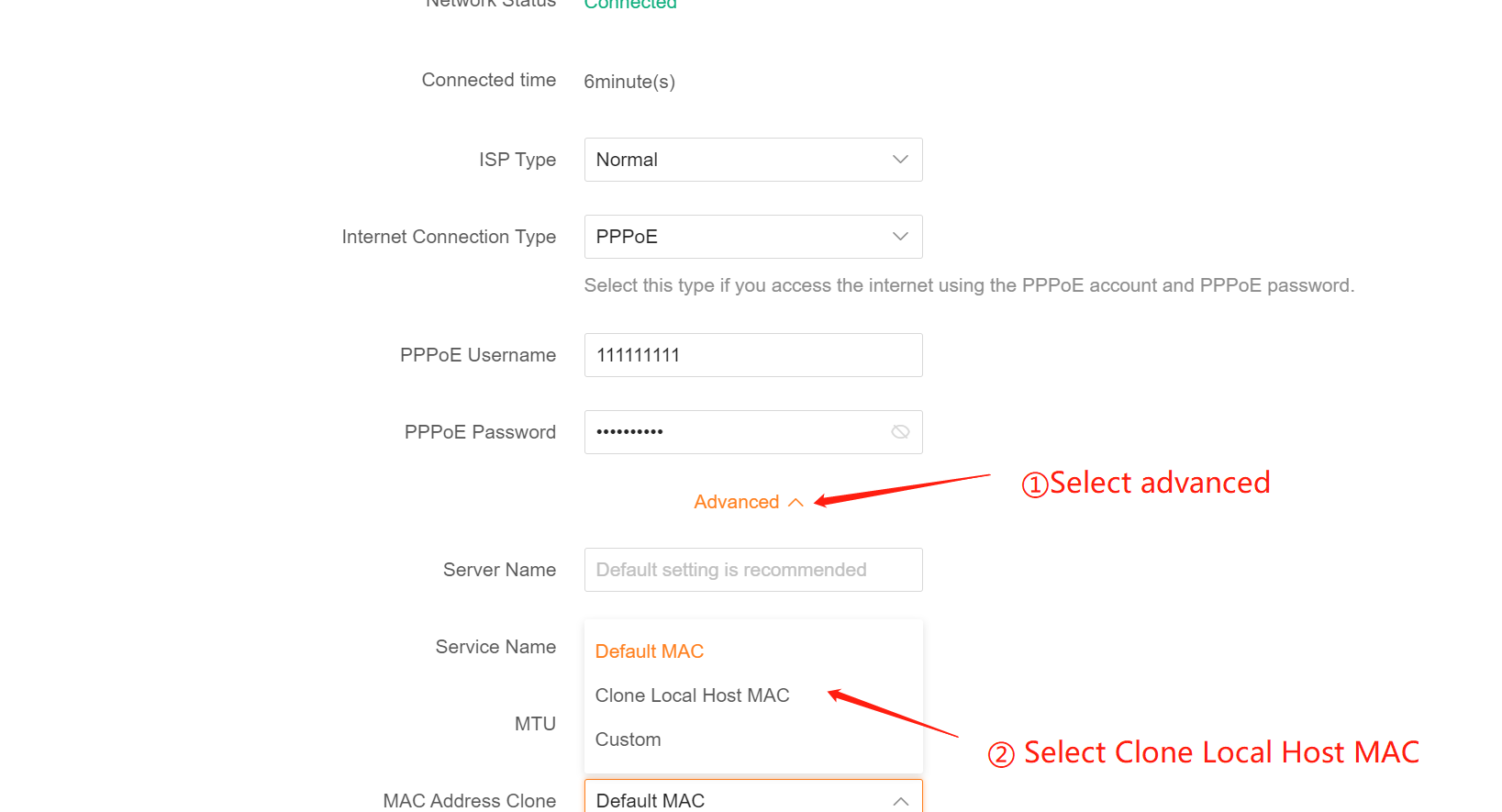
Task: Click the PPPoE Username label
Action: coord(477,355)
